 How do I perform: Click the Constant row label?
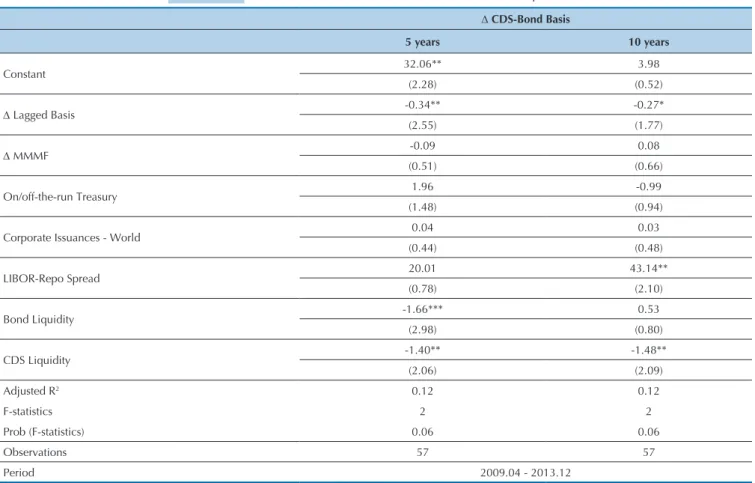pos(24,74)
